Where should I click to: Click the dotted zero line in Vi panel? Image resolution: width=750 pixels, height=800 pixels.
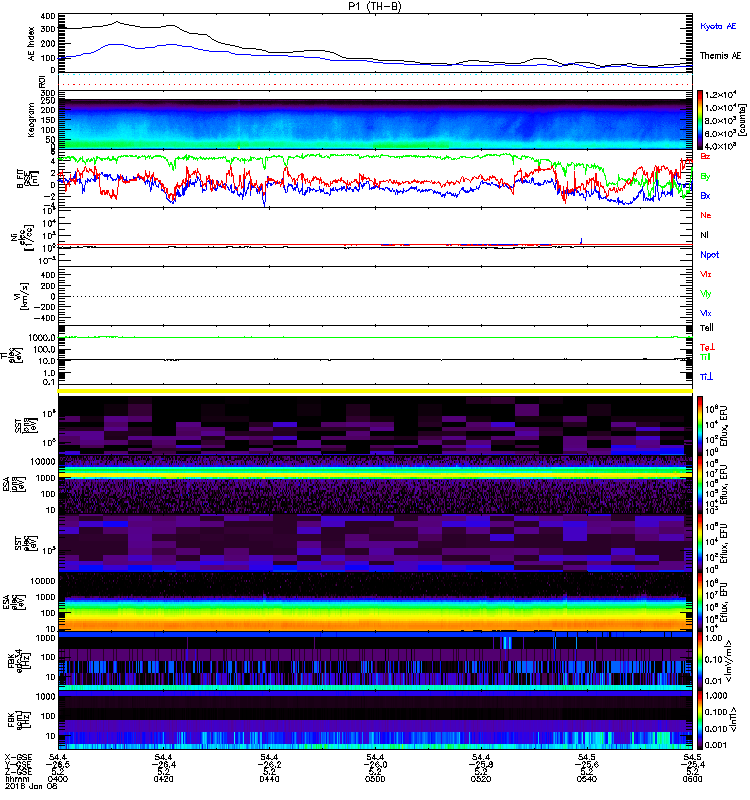point(375,296)
